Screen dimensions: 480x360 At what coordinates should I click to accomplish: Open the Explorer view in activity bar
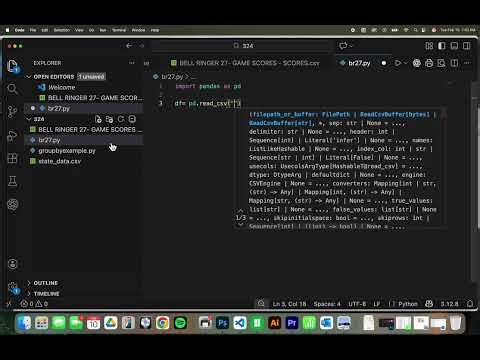12,65
